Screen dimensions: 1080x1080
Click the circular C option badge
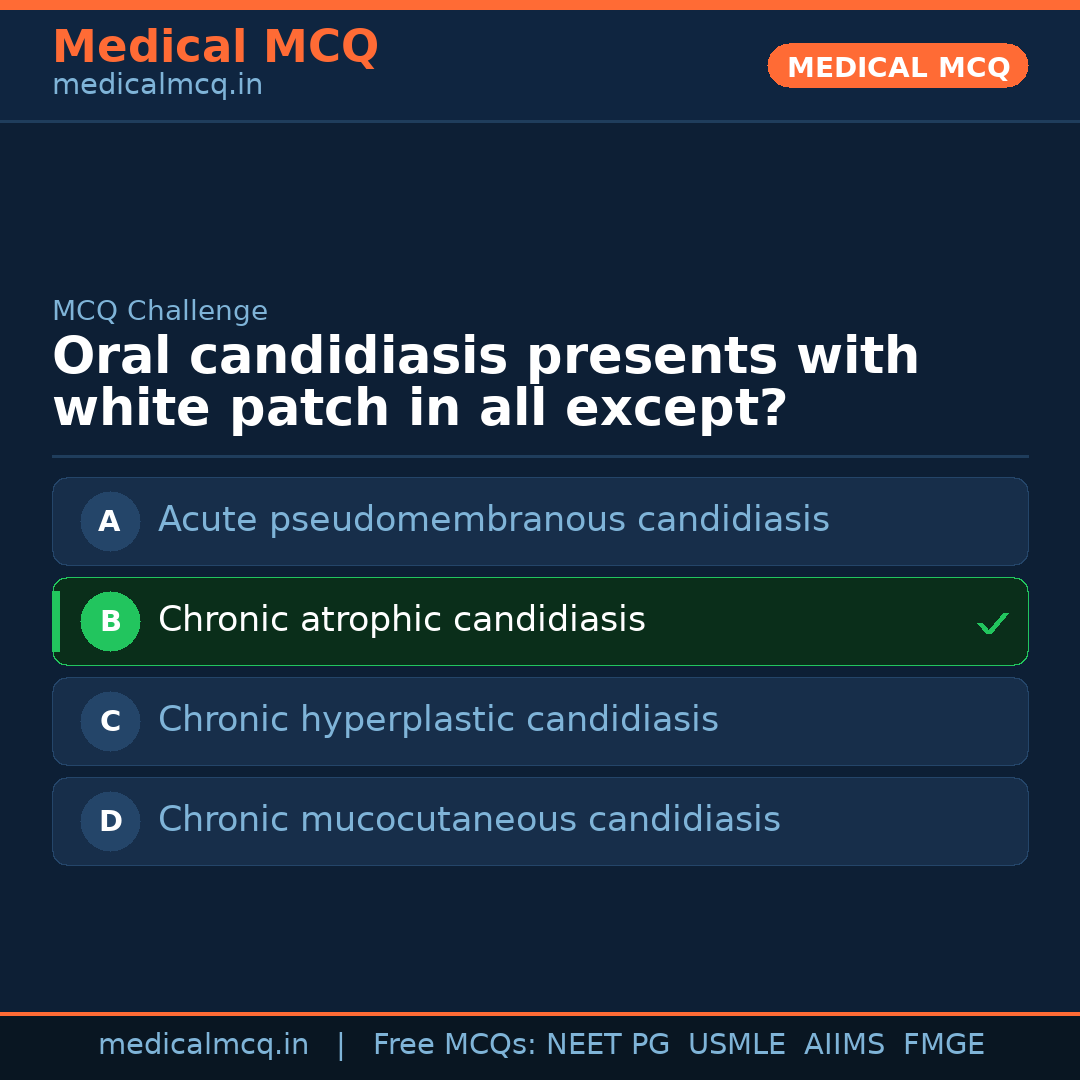tap(110, 721)
